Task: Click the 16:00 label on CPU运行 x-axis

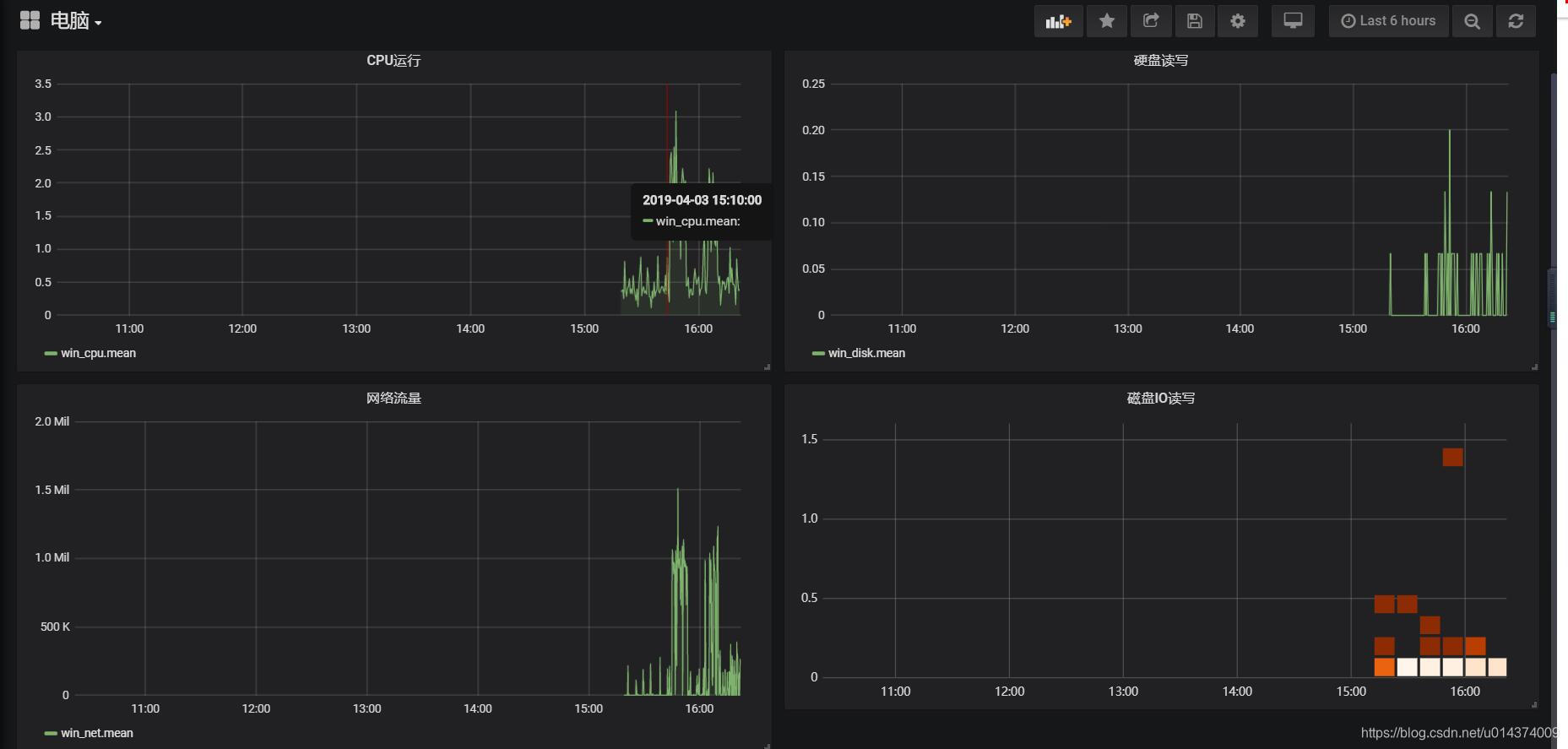Action: click(698, 328)
